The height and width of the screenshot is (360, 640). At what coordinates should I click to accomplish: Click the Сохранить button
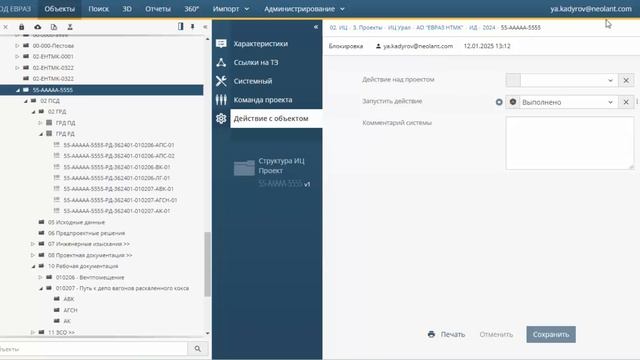point(551,334)
